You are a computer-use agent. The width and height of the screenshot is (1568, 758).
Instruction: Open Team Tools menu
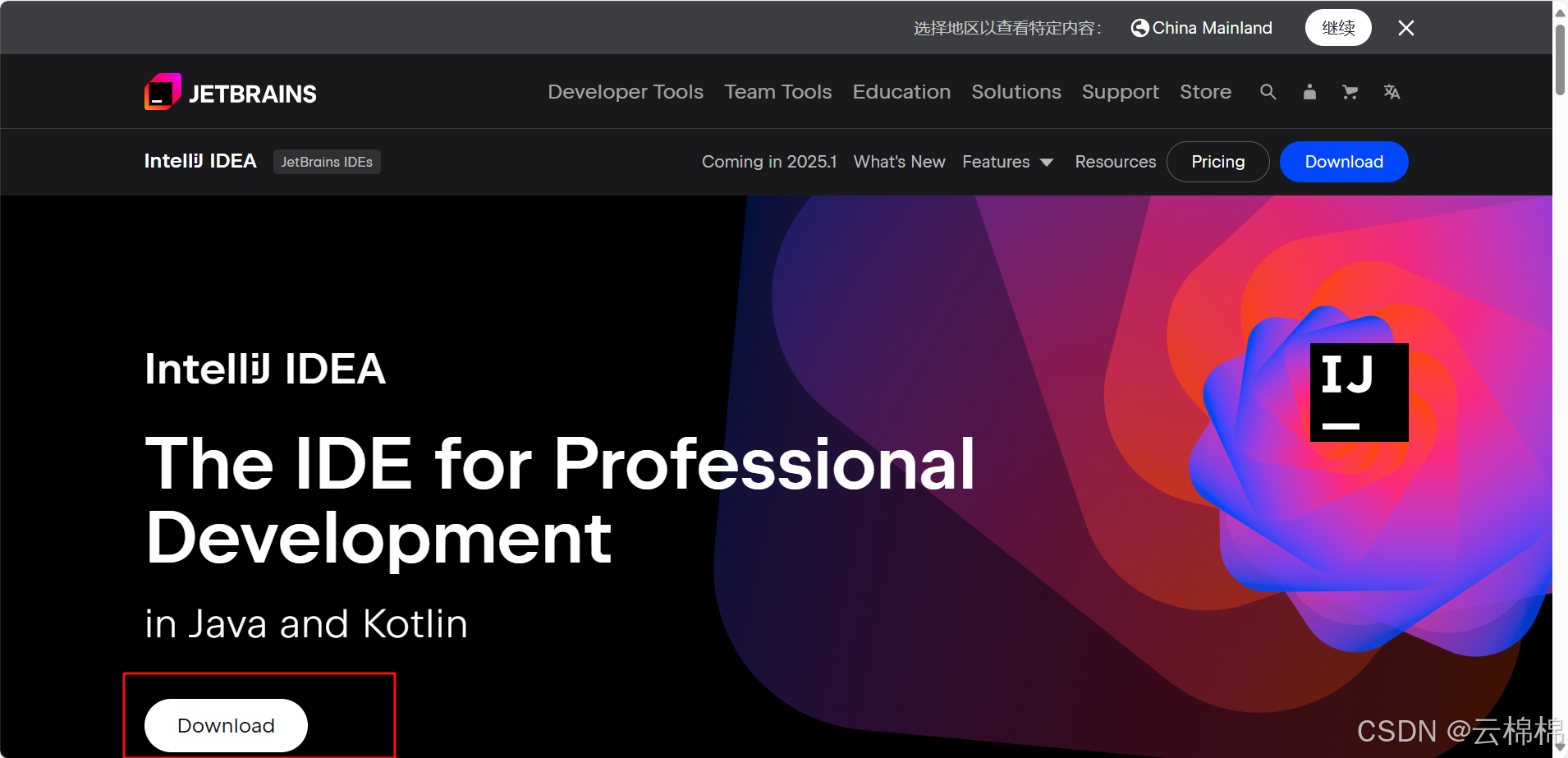click(777, 92)
